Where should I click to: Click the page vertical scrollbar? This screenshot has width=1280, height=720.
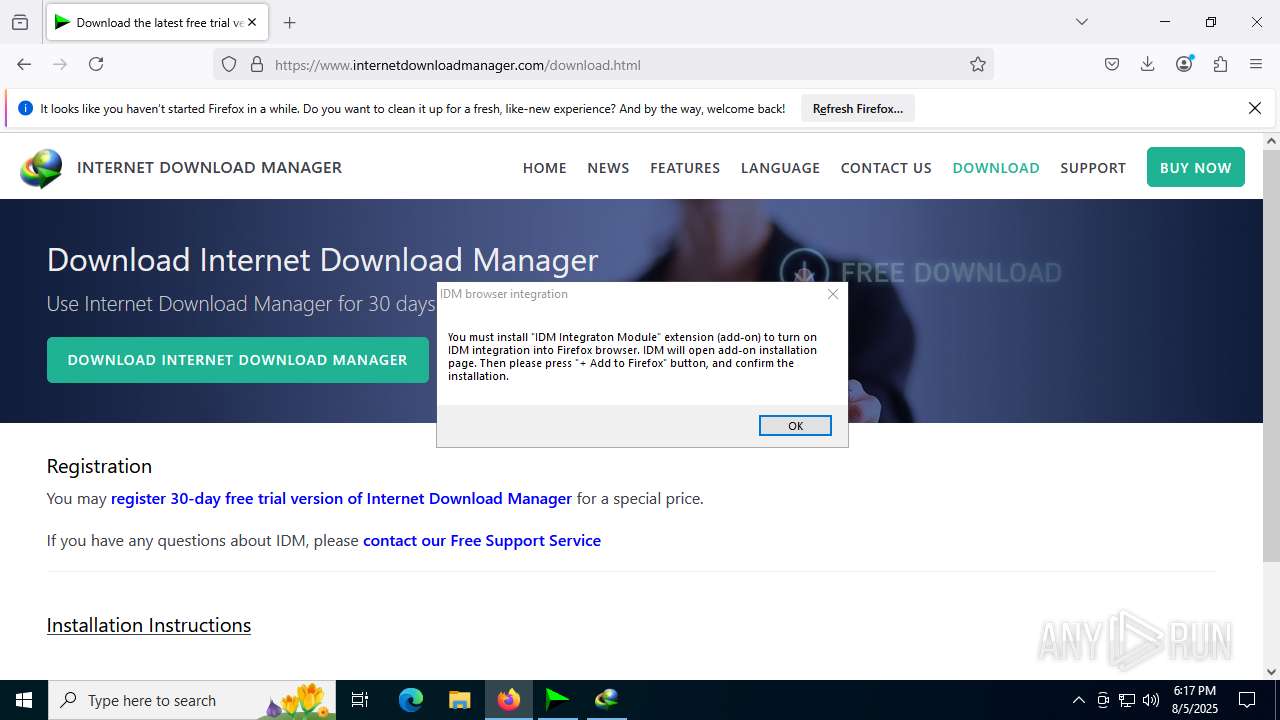coord(1271,357)
